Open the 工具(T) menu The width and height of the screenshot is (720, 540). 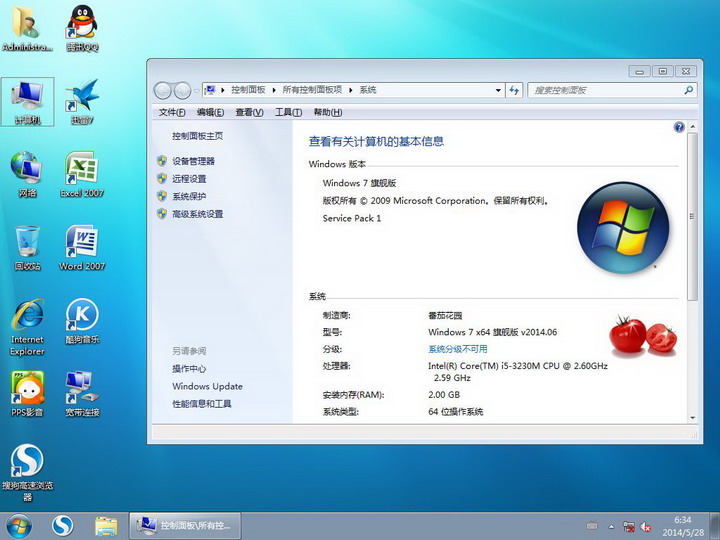(288, 113)
